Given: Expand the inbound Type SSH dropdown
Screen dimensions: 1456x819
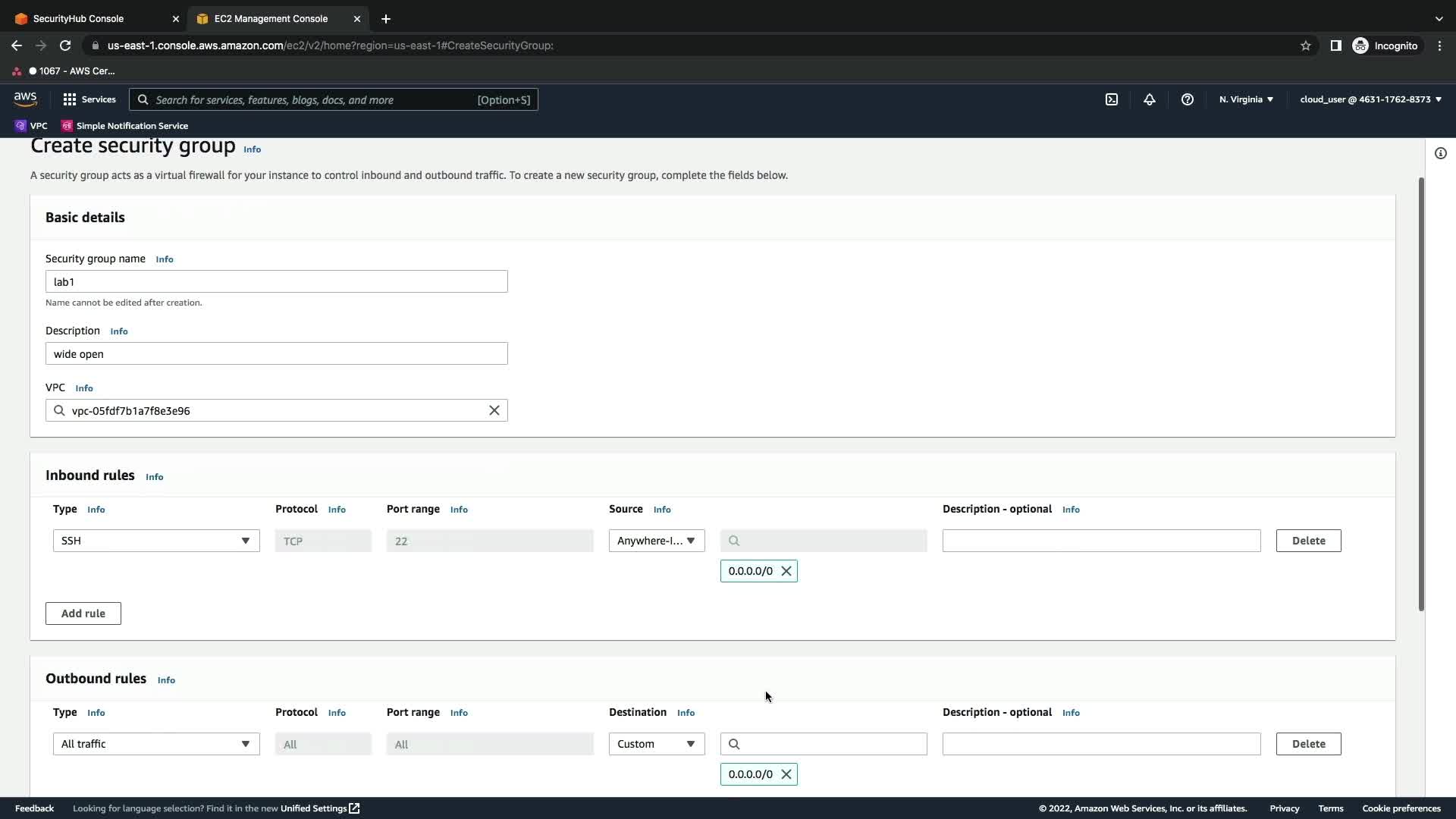Looking at the screenshot, I should [156, 541].
